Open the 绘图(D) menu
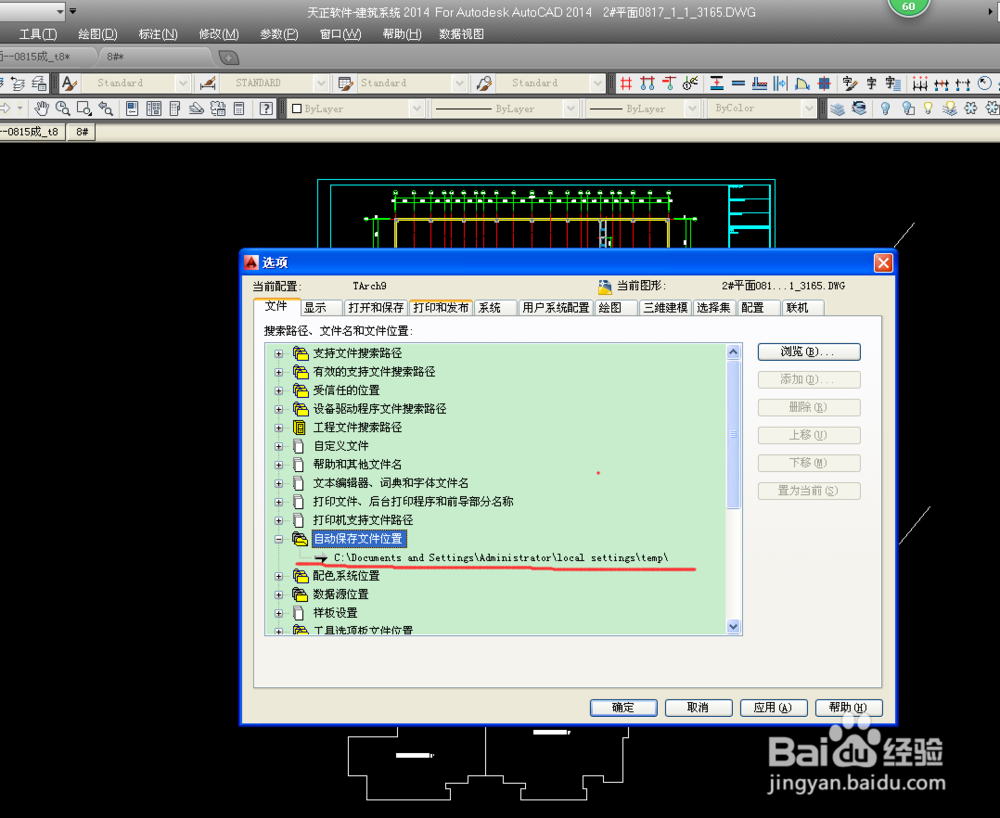 [98, 34]
